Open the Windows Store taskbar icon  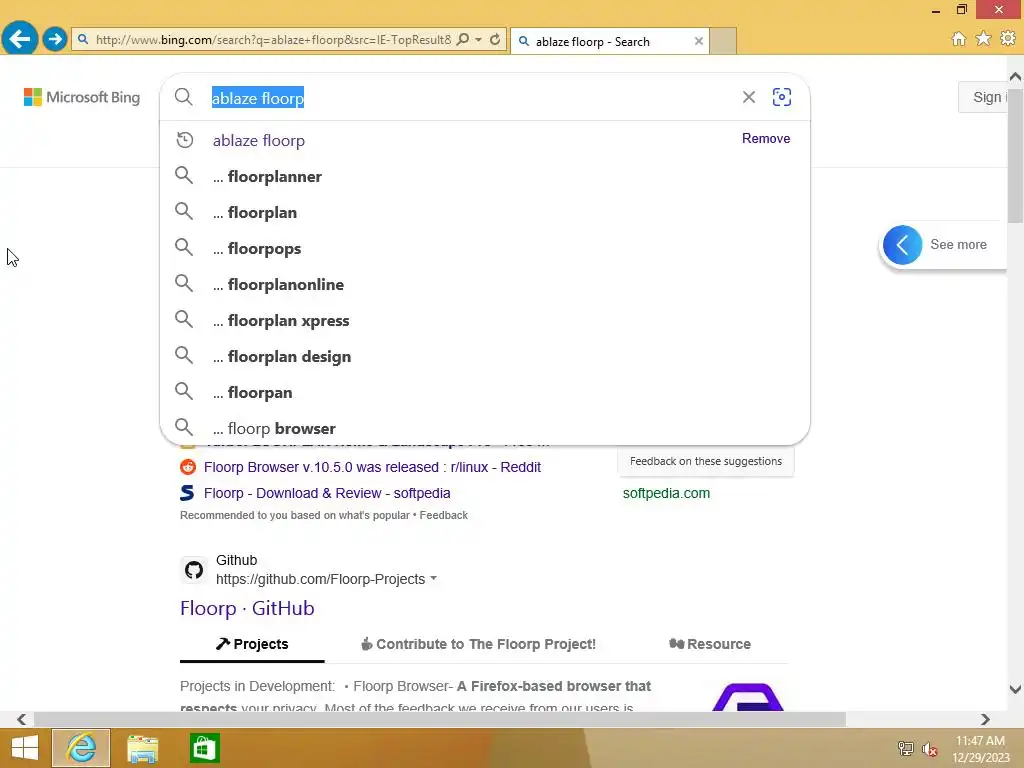coord(204,748)
